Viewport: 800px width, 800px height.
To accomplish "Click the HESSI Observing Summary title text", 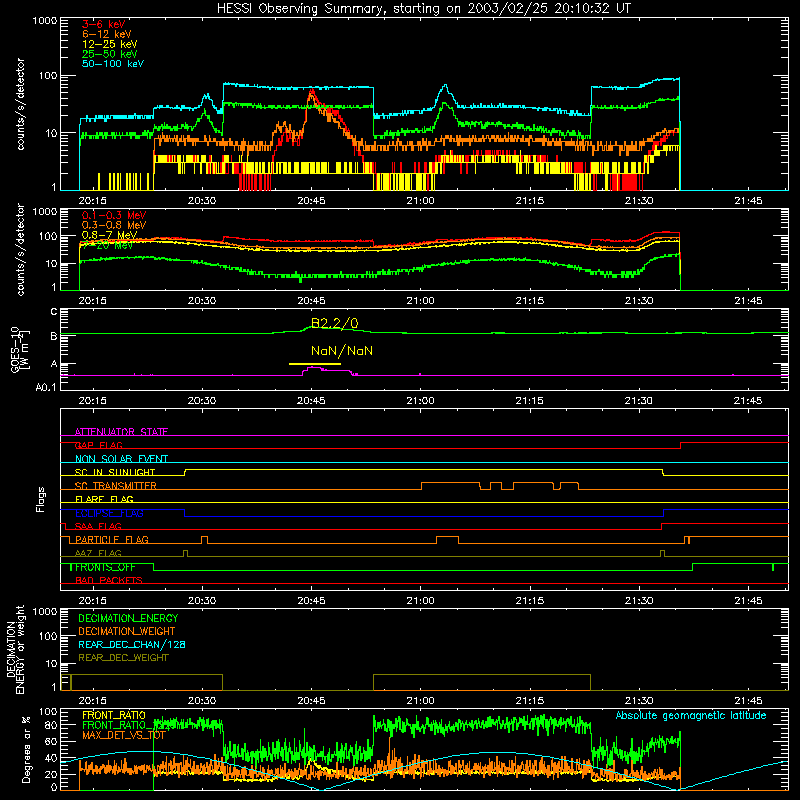I will tap(424, 8).
